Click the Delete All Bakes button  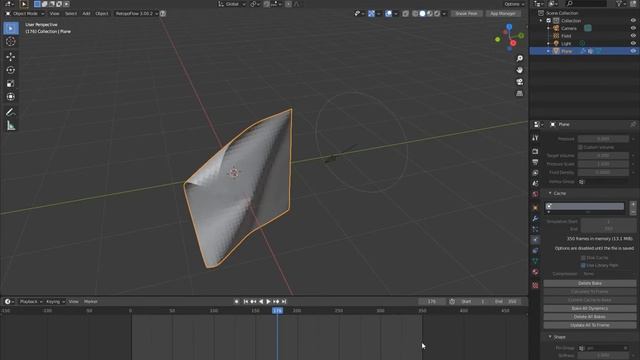[x=590, y=317]
